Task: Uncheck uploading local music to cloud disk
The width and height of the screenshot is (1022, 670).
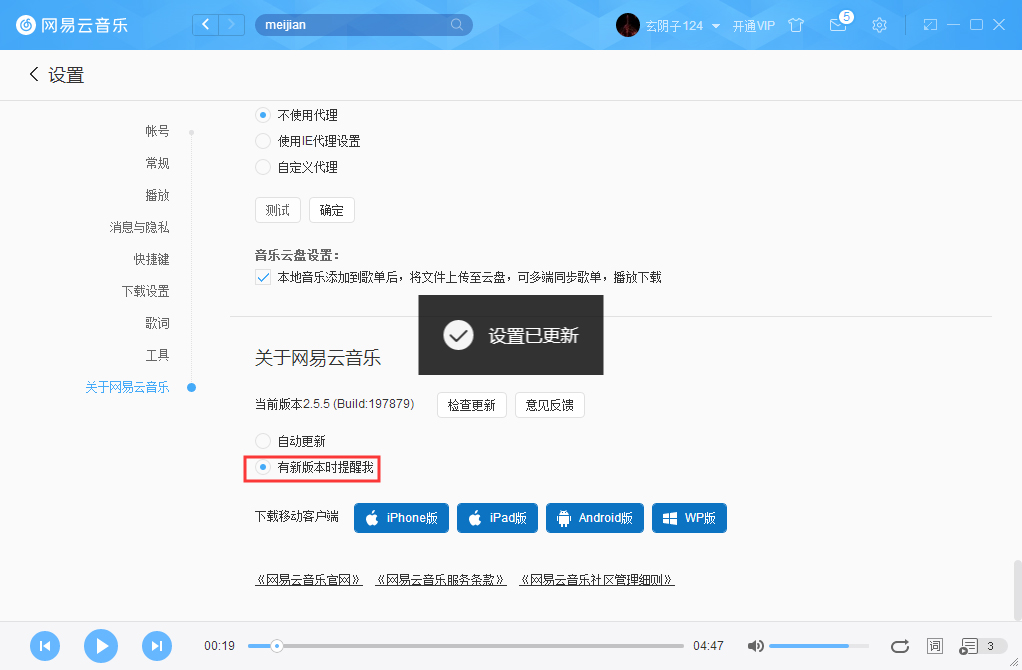Action: (x=262, y=276)
